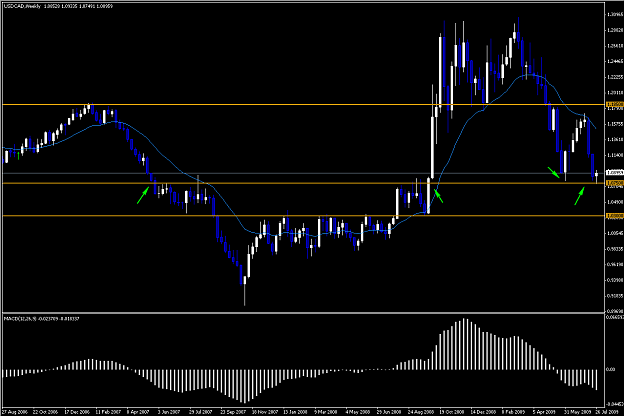
Task: Select the 27 Aug 2006 date label
Action: click(x=15, y=411)
